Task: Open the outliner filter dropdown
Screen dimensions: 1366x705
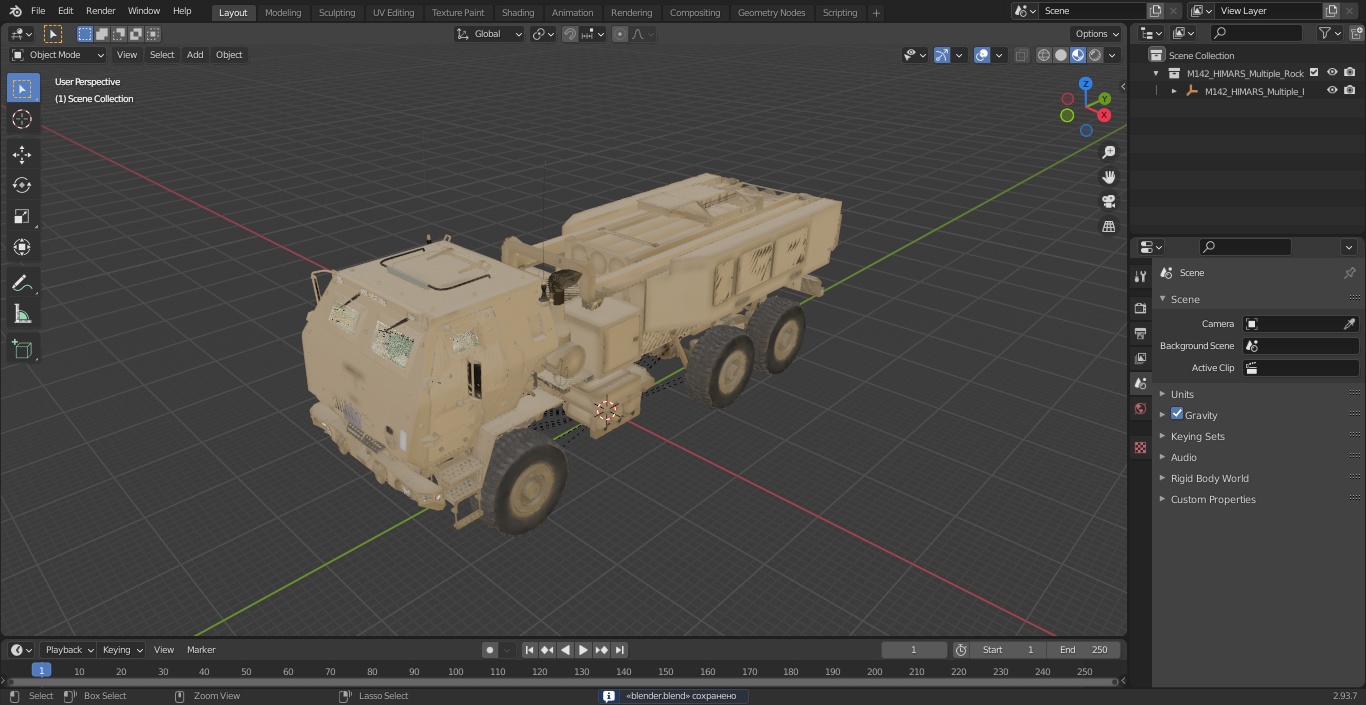Action: (1329, 33)
